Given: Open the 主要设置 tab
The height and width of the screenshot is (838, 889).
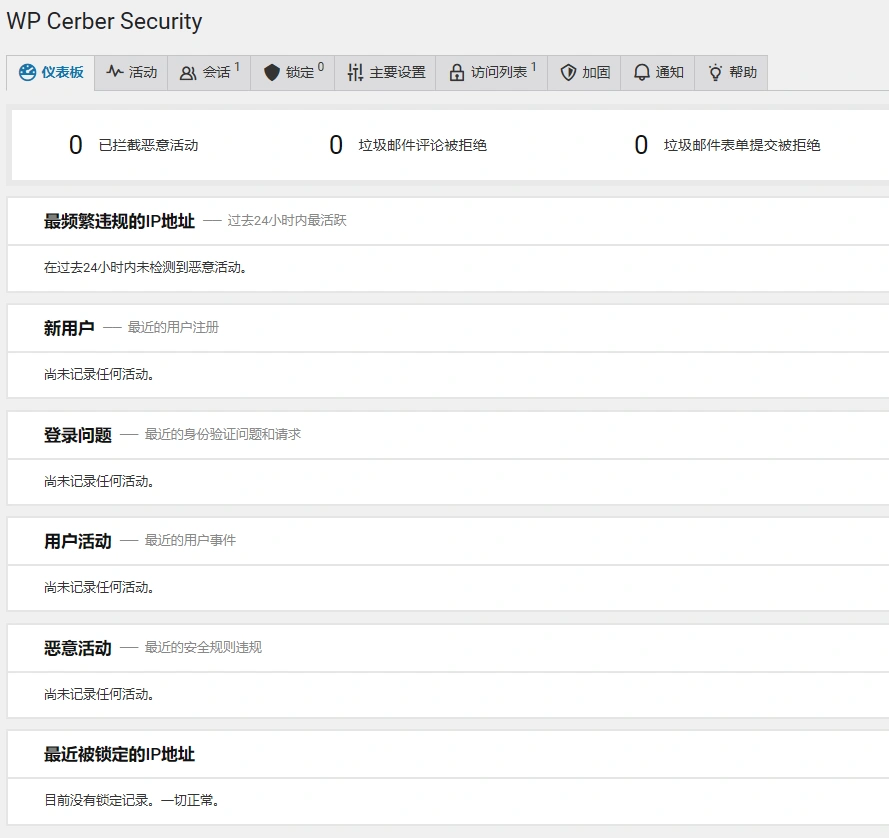Looking at the screenshot, I should click(385, 72).
